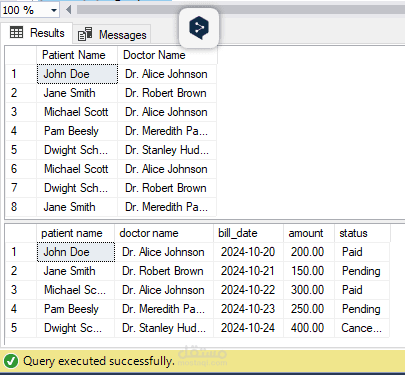405x375 pixels.
Task: Click the bill_date column header
Action: click(x=249, y=233)
